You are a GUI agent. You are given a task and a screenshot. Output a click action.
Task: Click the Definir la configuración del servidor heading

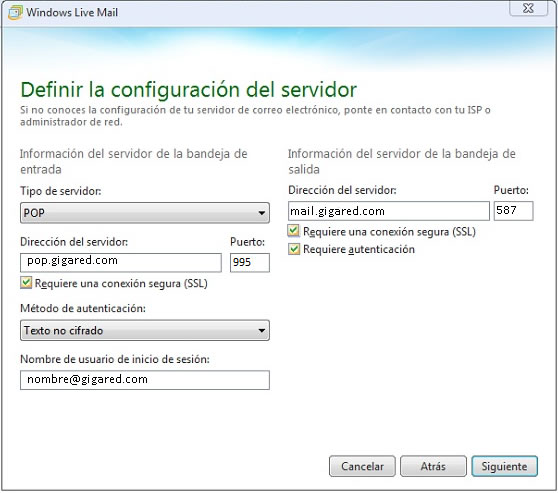189,90
